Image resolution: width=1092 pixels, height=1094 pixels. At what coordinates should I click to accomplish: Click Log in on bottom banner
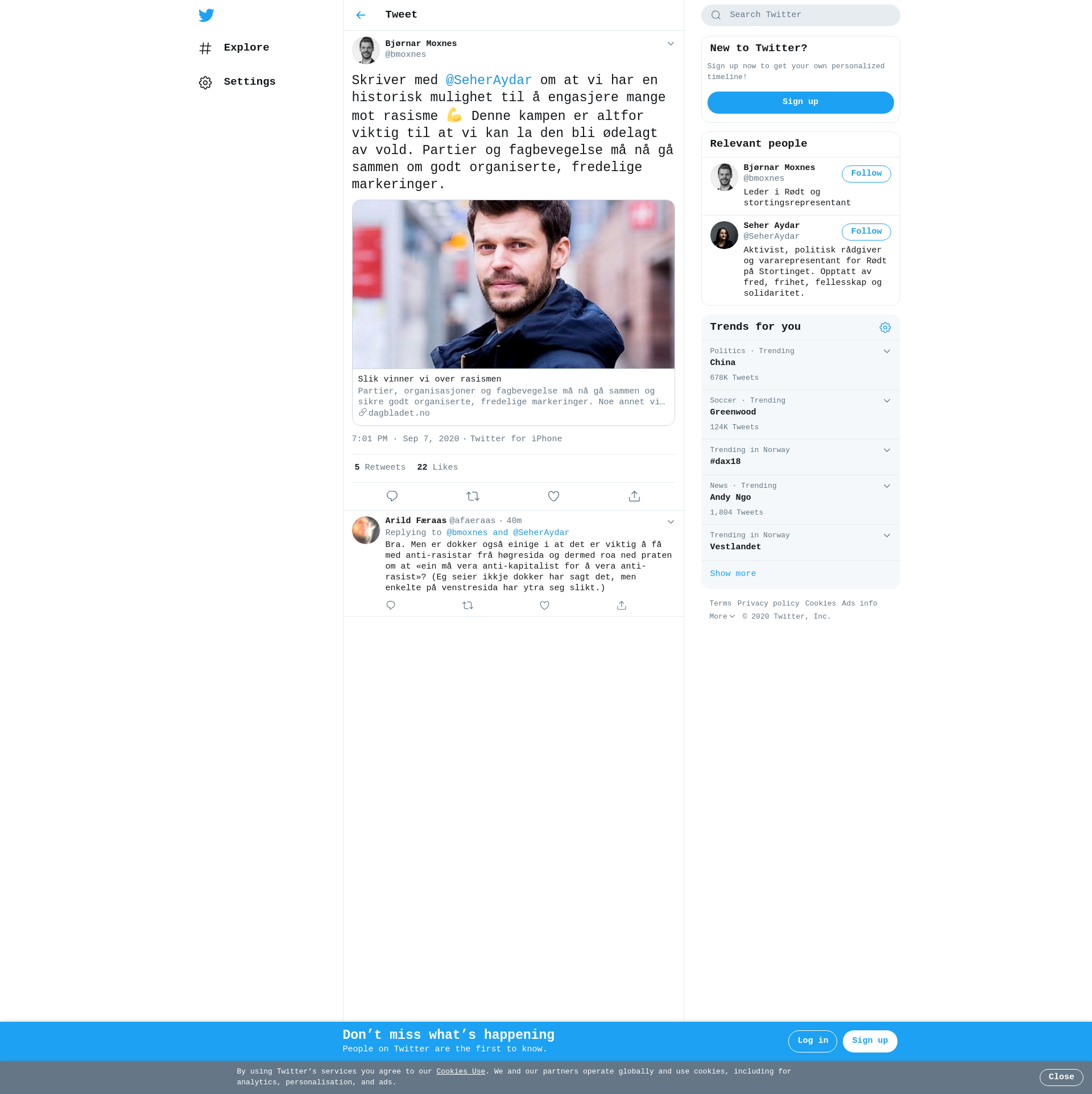(x=813, y=1041)
